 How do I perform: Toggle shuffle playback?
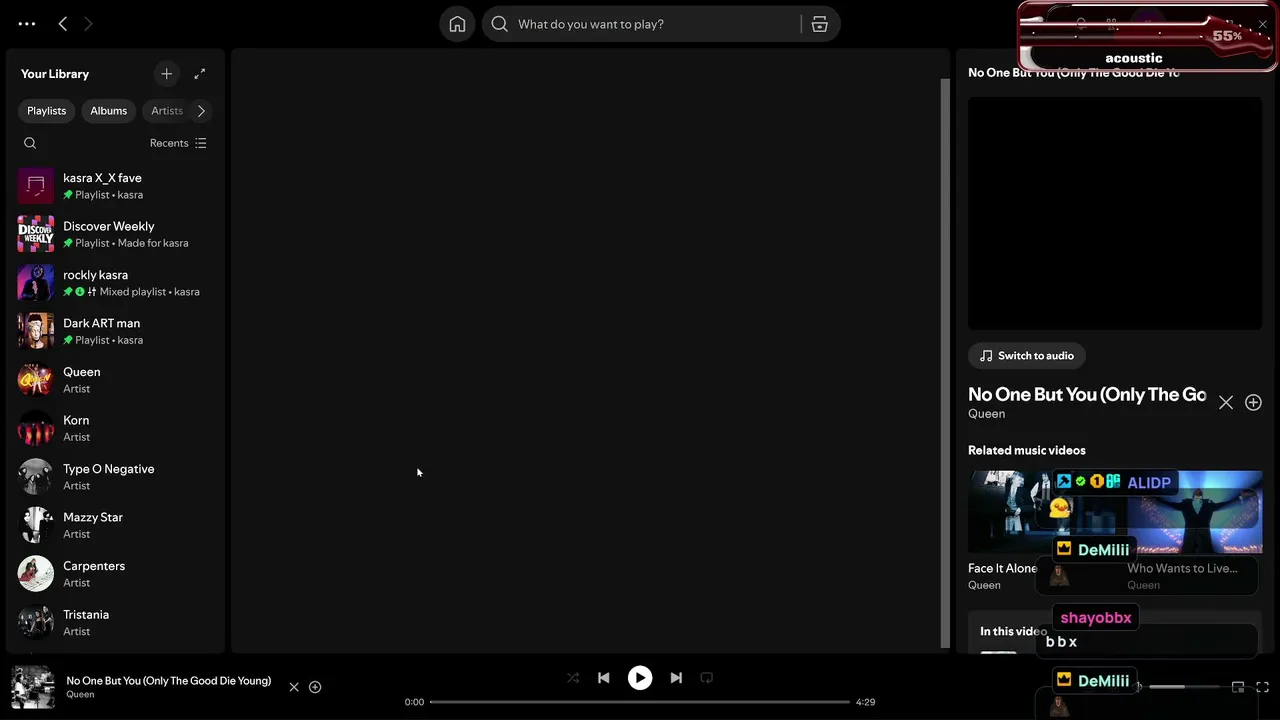pyautogui.click(x=573, y=678)
